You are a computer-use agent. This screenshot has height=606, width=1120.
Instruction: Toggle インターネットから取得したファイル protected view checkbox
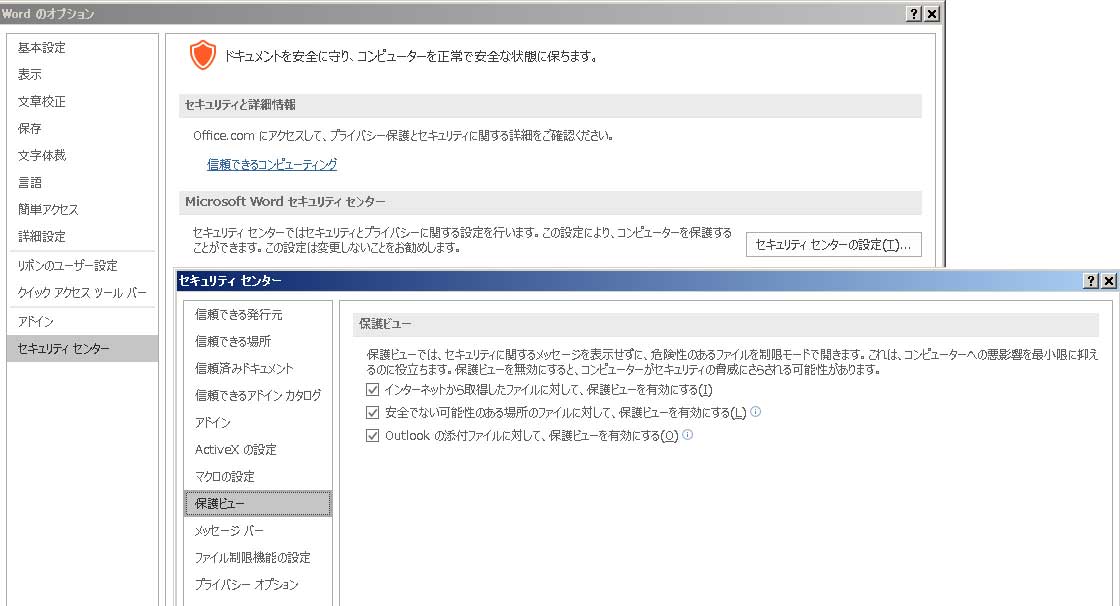(373, 389)
